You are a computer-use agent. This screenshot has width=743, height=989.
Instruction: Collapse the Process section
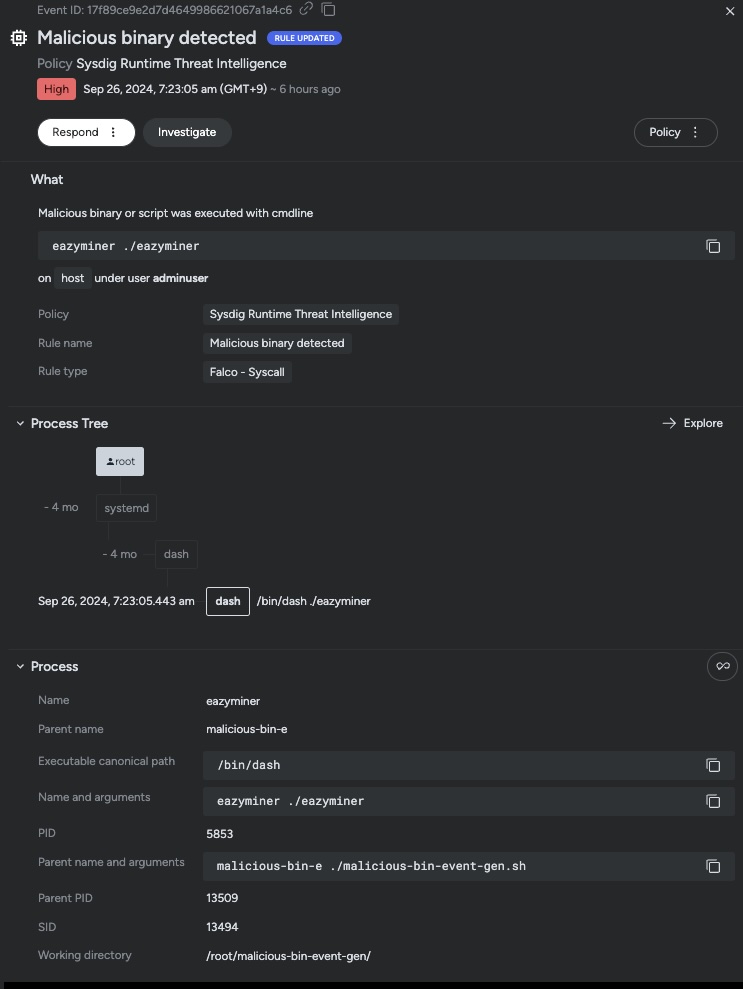coord(20,666)
